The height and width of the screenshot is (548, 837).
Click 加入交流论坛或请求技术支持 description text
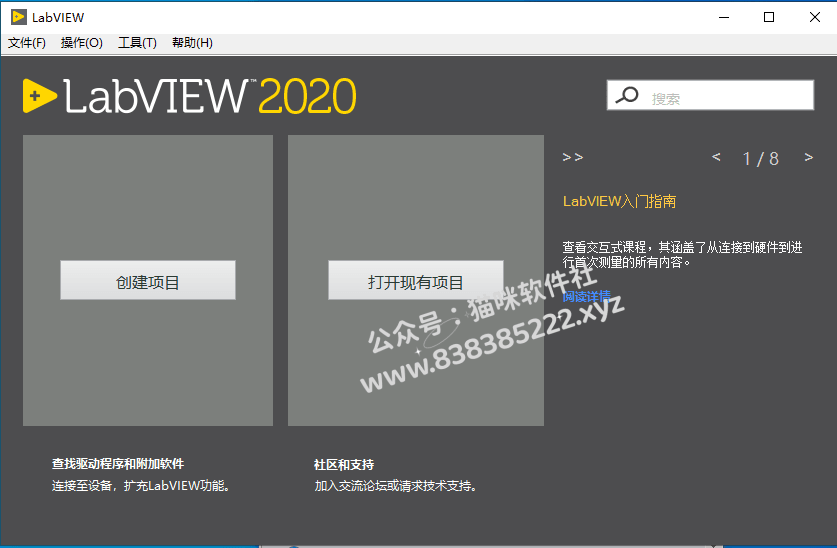point(396,486)
